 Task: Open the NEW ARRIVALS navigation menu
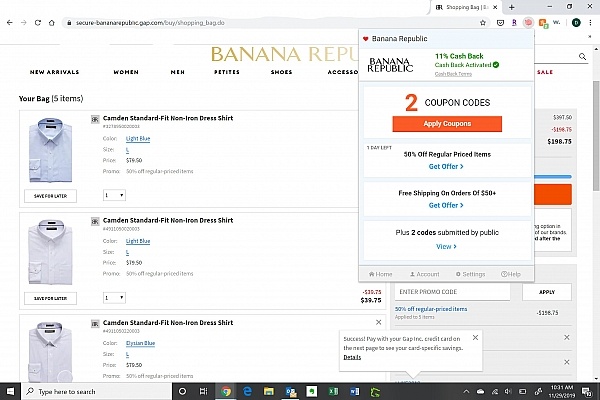[x=54, y=72]
